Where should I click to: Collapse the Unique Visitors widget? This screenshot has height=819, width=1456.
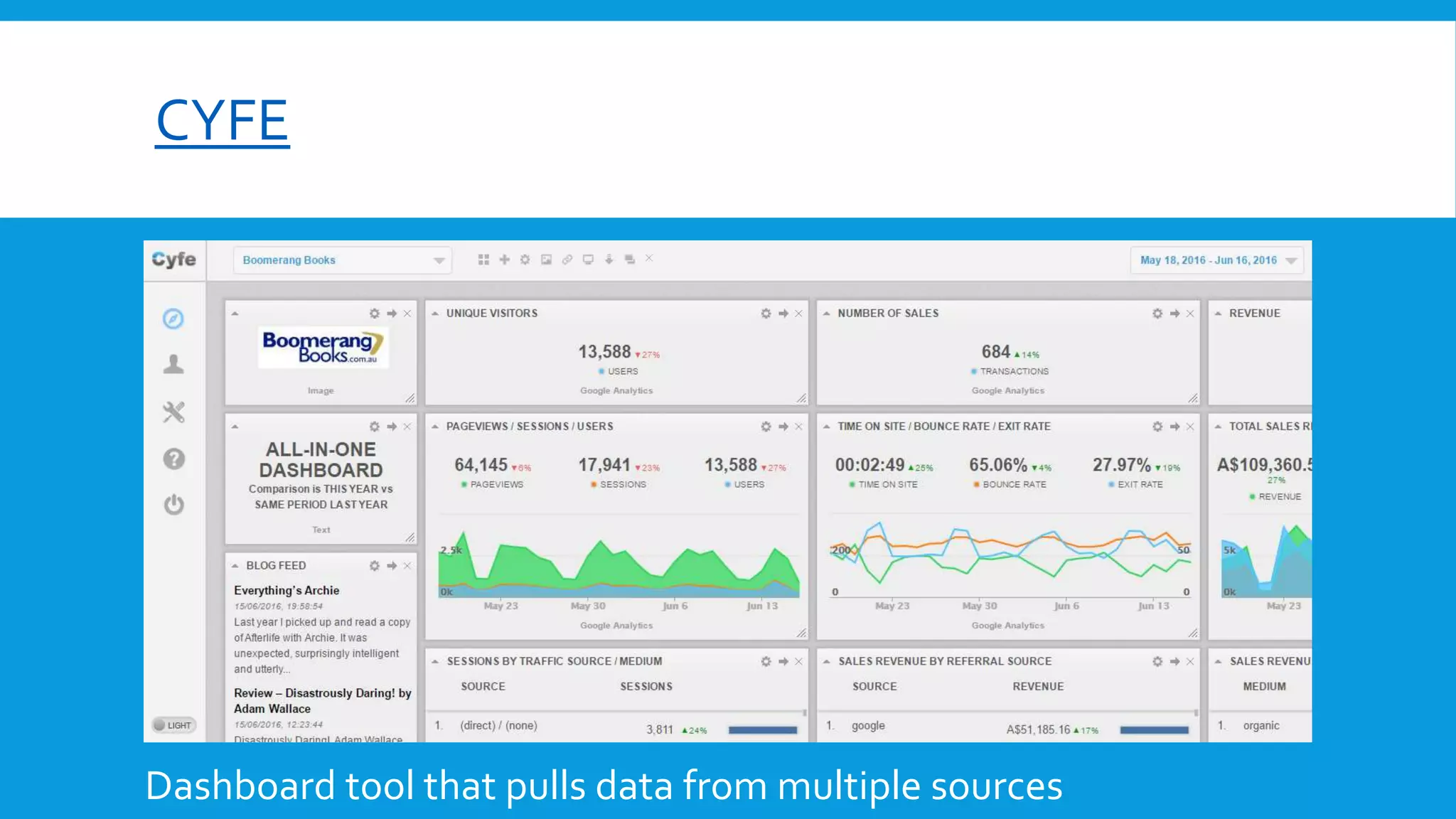pyautogui.click(x=435, y=314)
